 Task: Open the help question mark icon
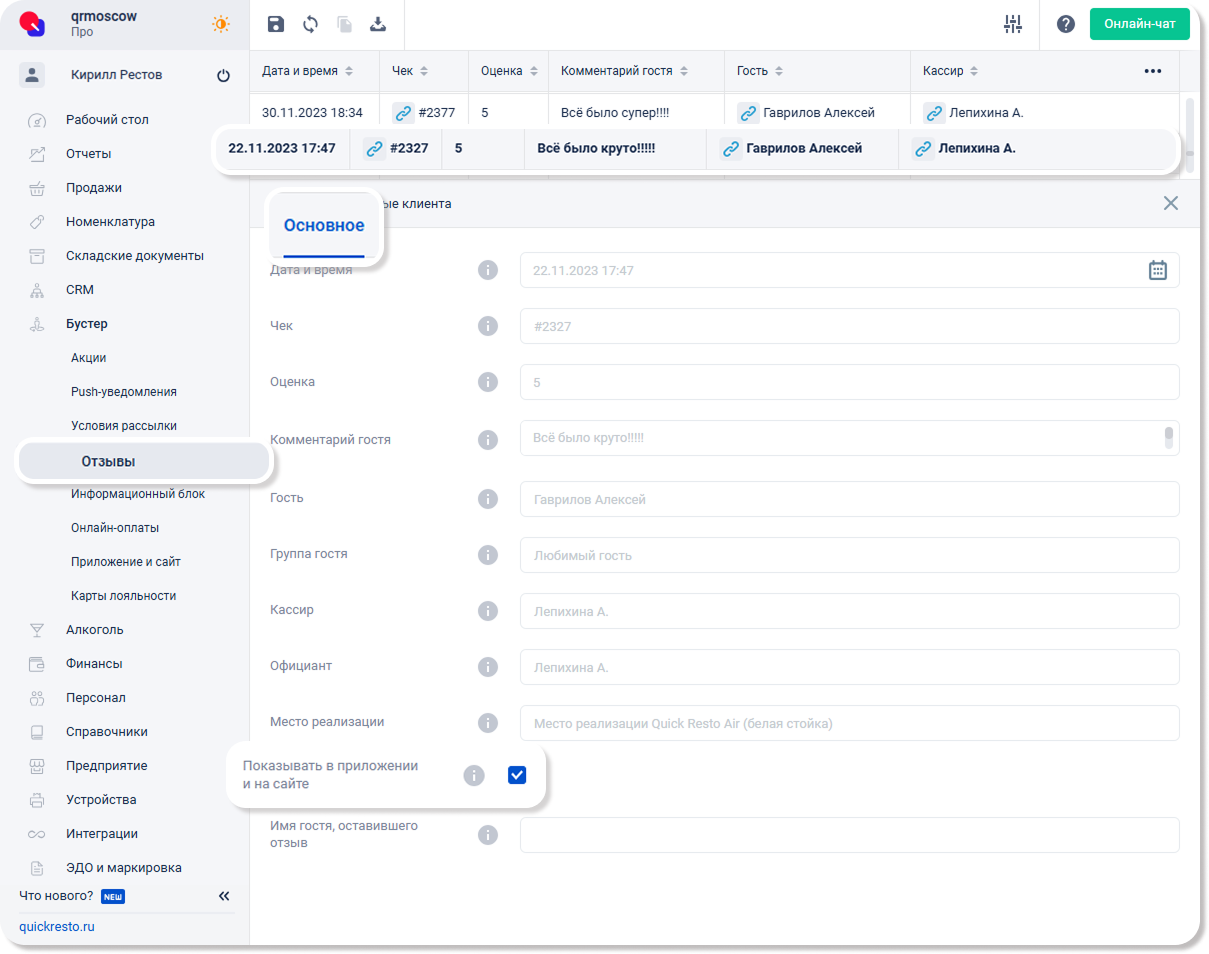coord(1066,25)
